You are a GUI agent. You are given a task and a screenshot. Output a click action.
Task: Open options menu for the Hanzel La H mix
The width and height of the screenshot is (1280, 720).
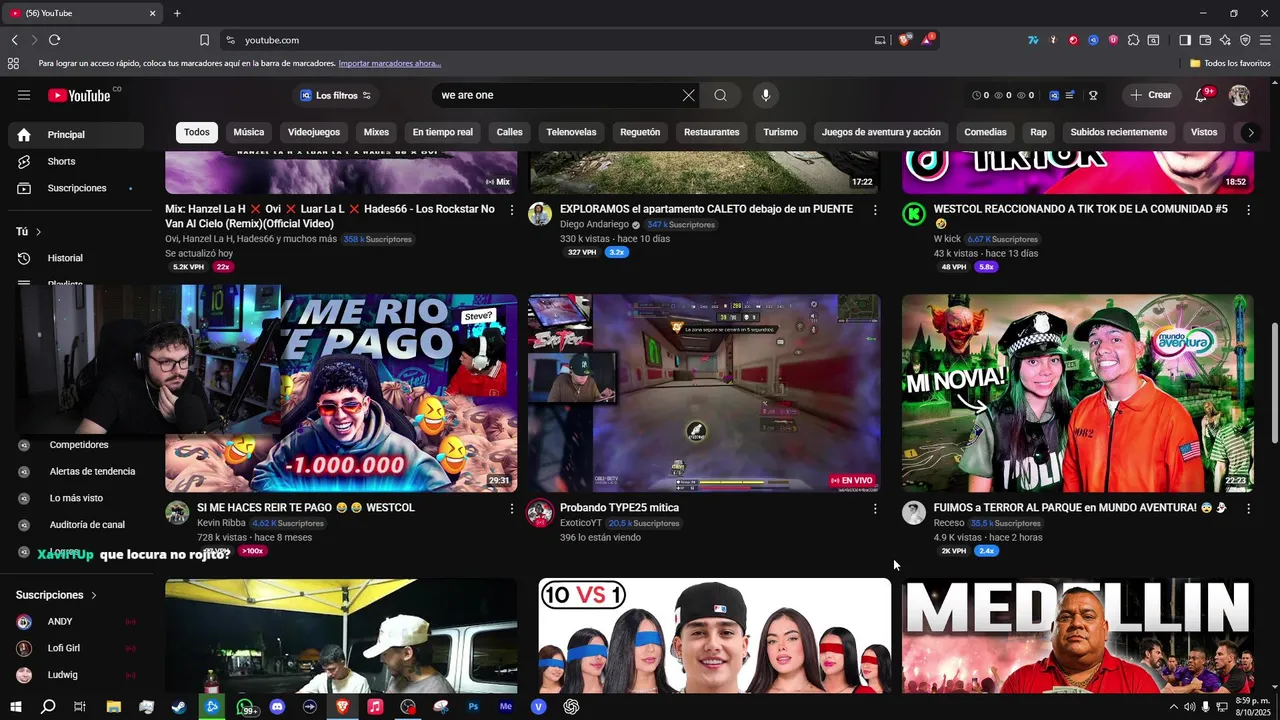(x=512, y=210)
